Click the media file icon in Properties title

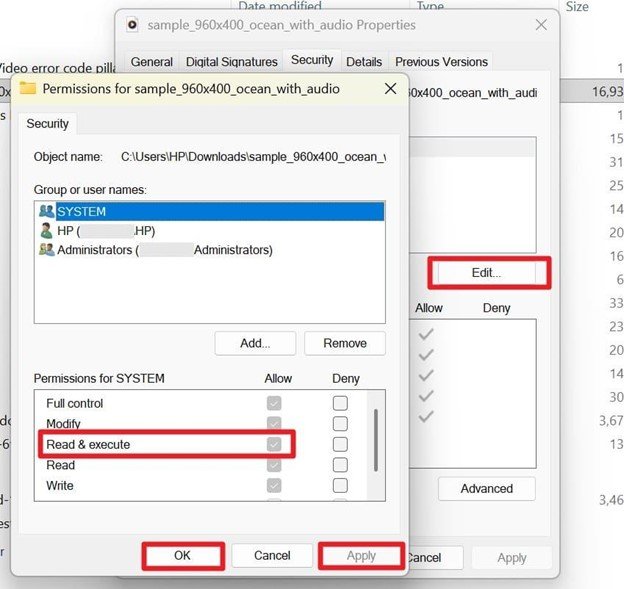pyautogui.click(x=132, y=25)
